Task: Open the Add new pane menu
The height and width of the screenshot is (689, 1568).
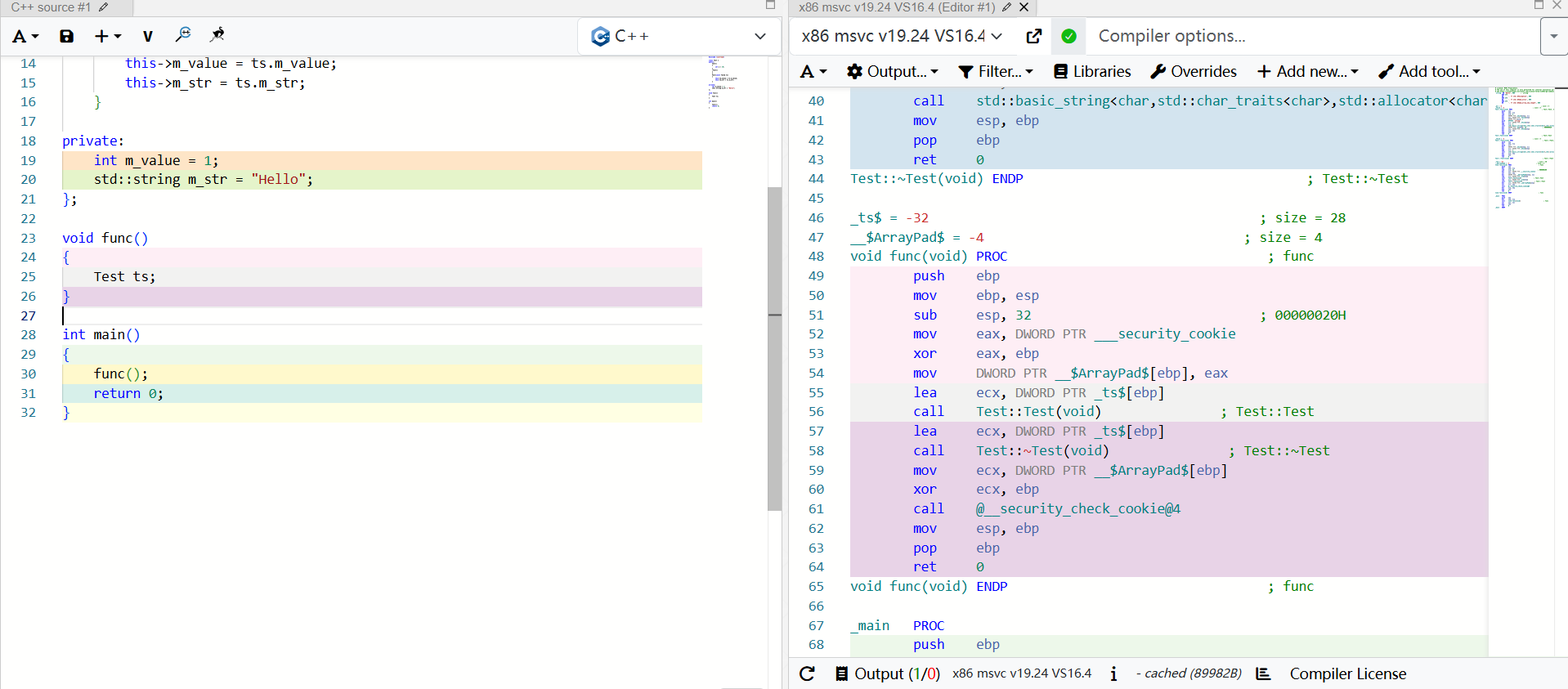Action: (1307, 72)
